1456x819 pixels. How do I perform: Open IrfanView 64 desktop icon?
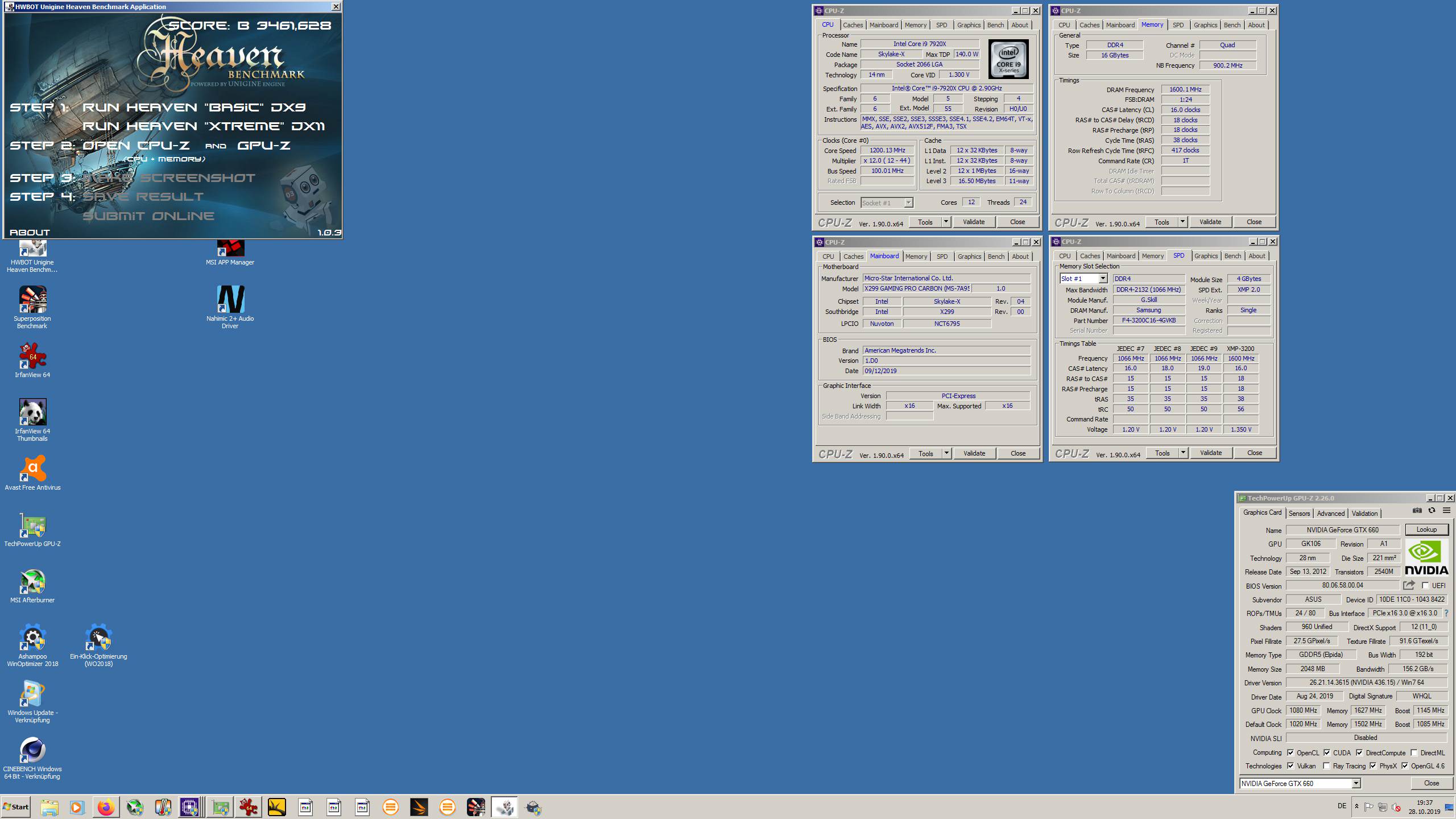pos(32,360)
